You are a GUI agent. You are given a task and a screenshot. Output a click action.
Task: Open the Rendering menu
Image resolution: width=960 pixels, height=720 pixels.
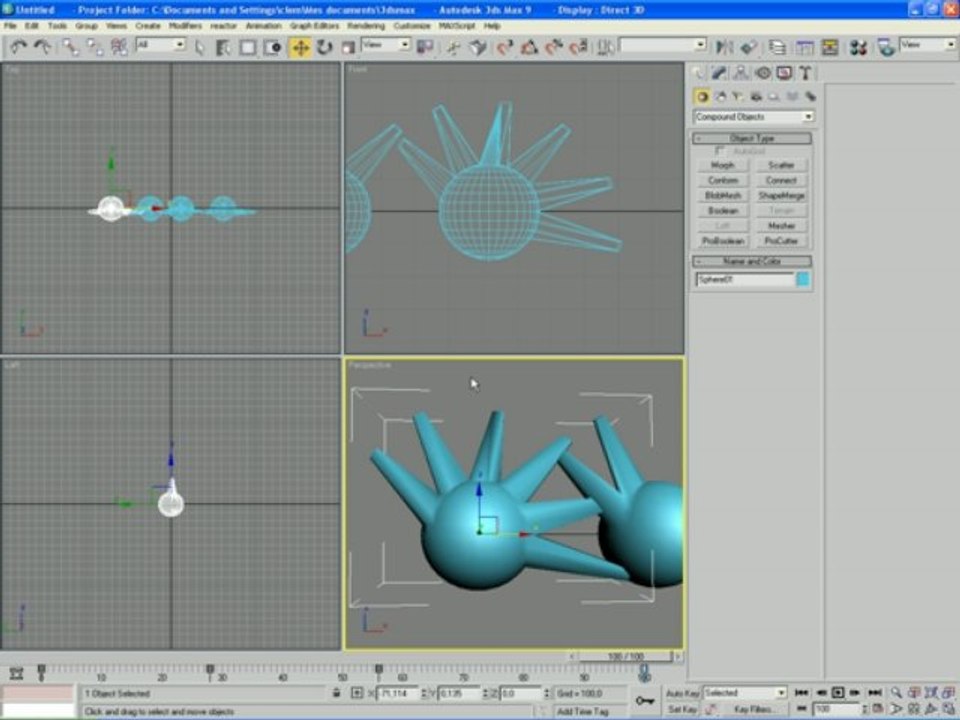(x=366, y=26)
